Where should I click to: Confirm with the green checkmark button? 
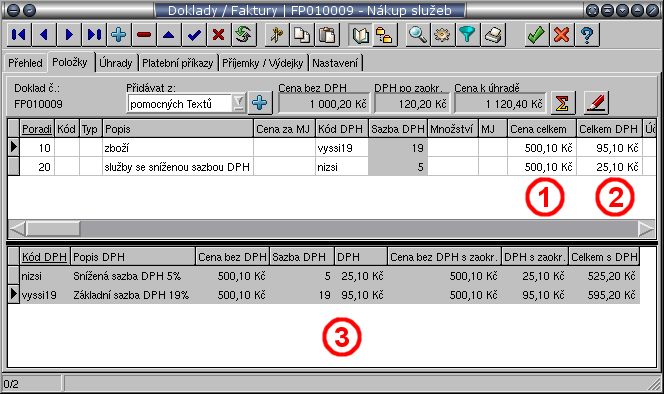(x=536, y=34)
